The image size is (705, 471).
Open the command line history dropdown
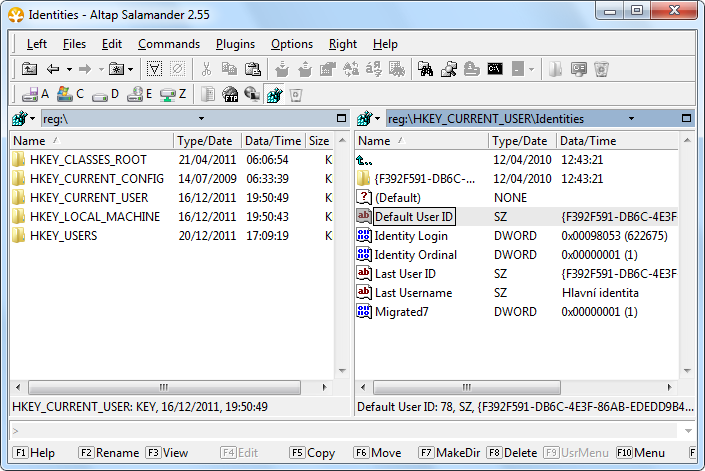tap(688, 431)
